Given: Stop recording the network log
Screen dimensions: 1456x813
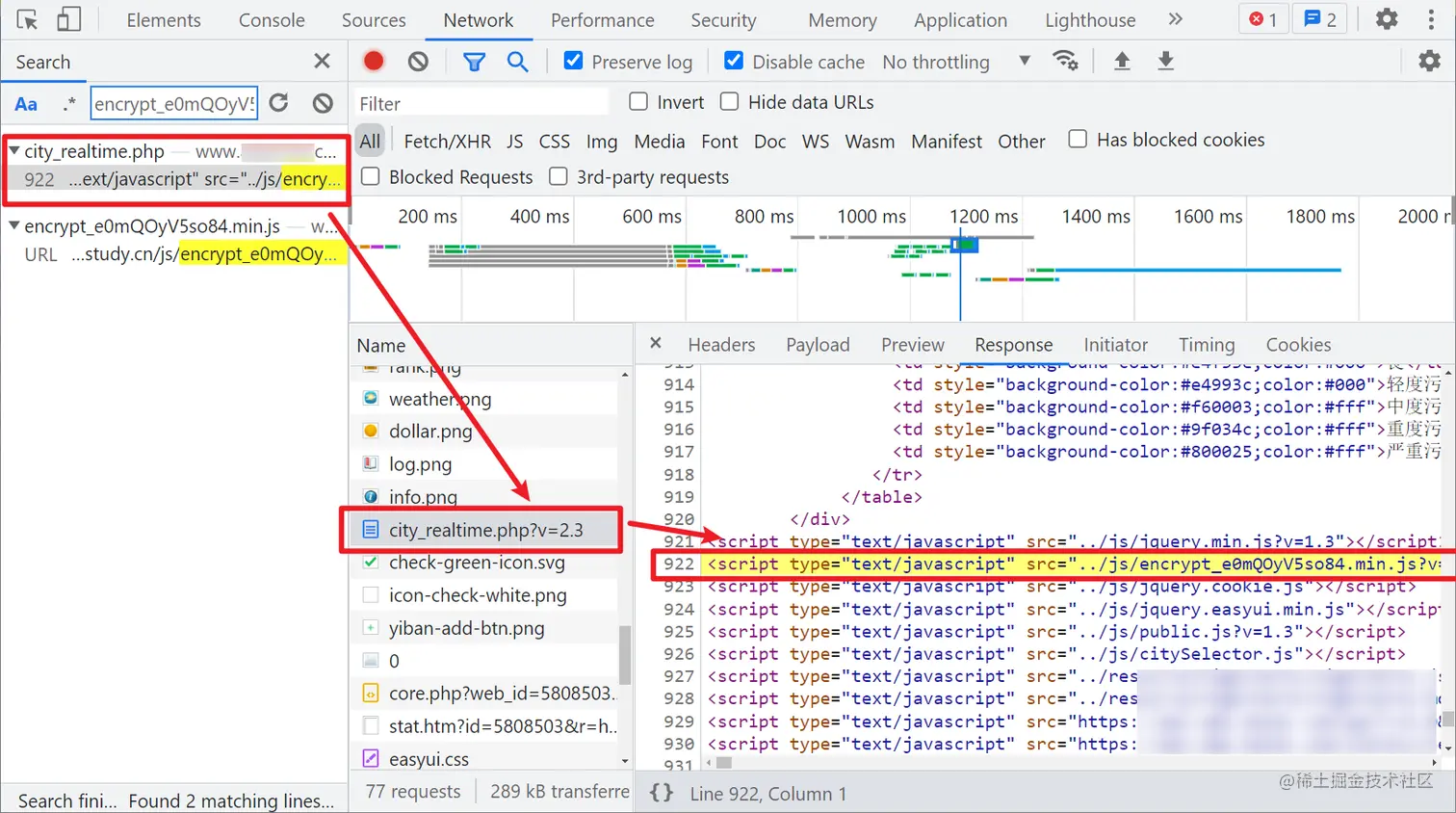Looking at the screenshot, I should [374, 62].
